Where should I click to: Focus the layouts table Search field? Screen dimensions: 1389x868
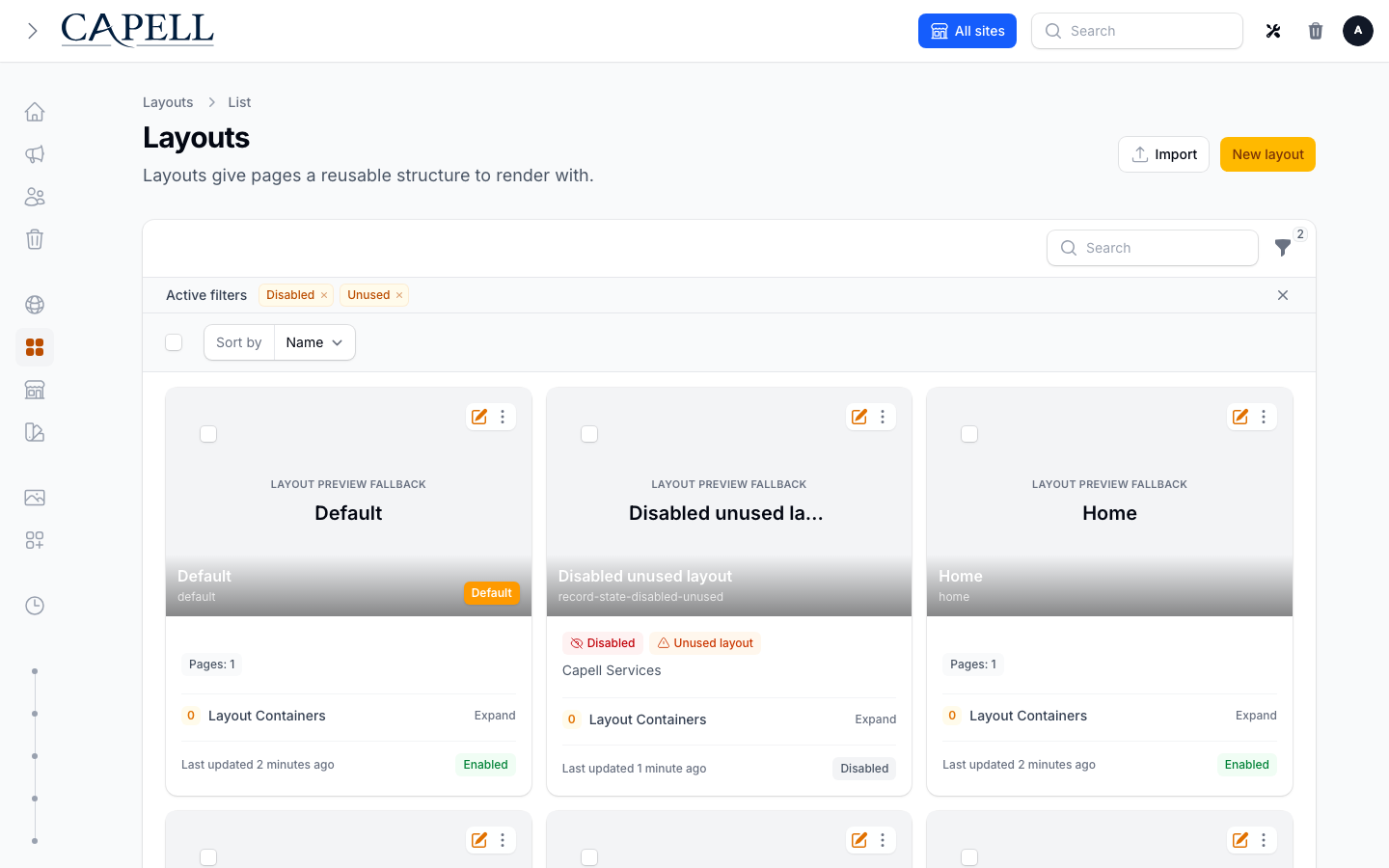point(1153,248)
